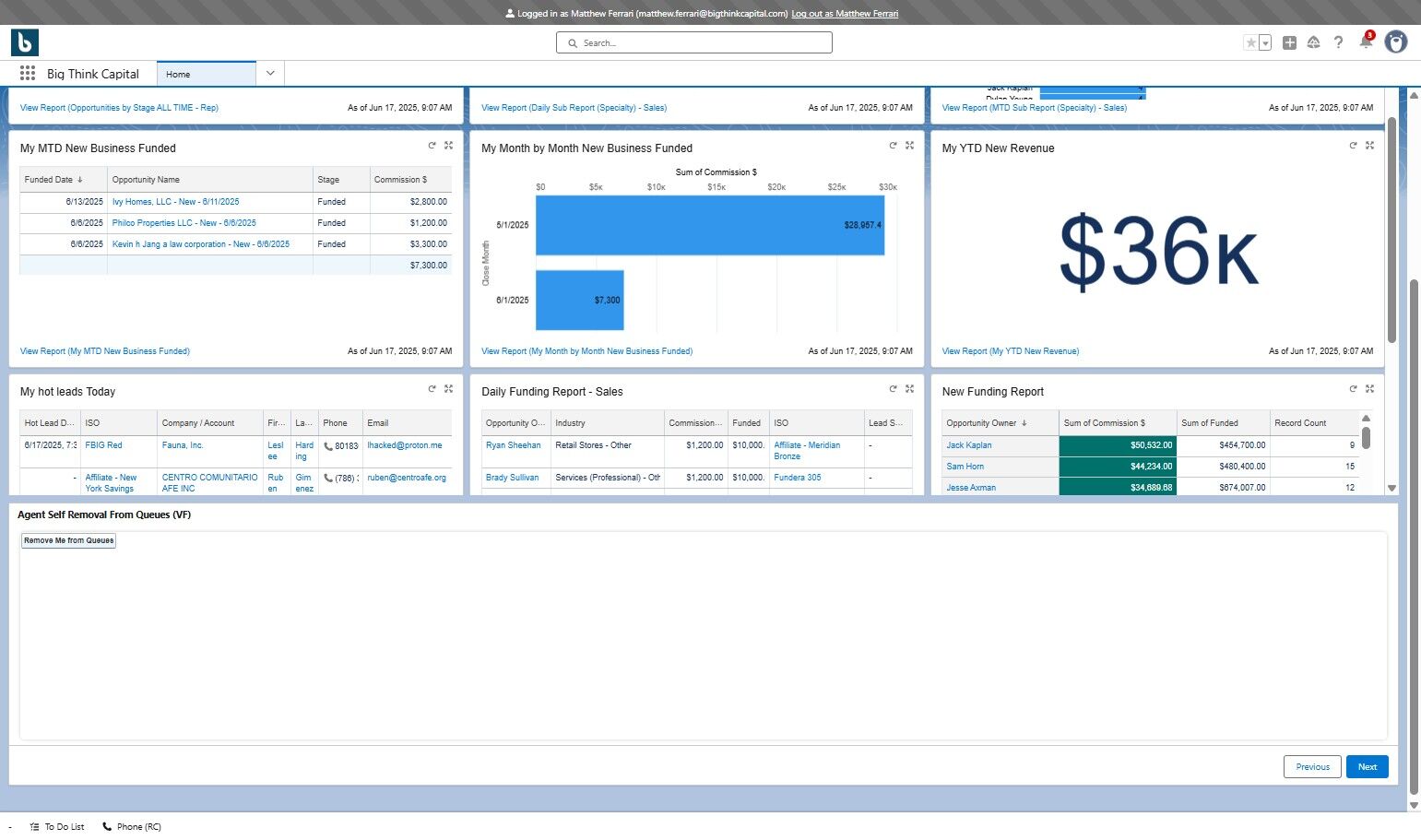
Task: Click Remove Me from Queues button
Action: click(69, 540)
